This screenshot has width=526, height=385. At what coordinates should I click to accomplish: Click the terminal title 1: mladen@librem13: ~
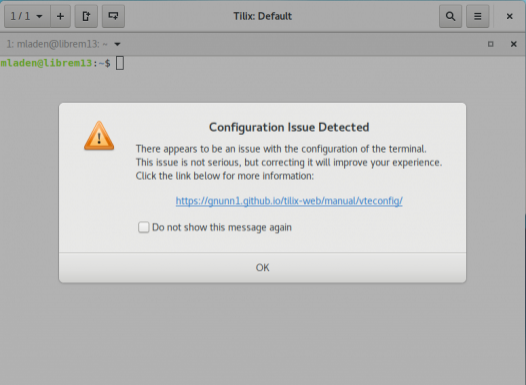[x=57, y=44]
